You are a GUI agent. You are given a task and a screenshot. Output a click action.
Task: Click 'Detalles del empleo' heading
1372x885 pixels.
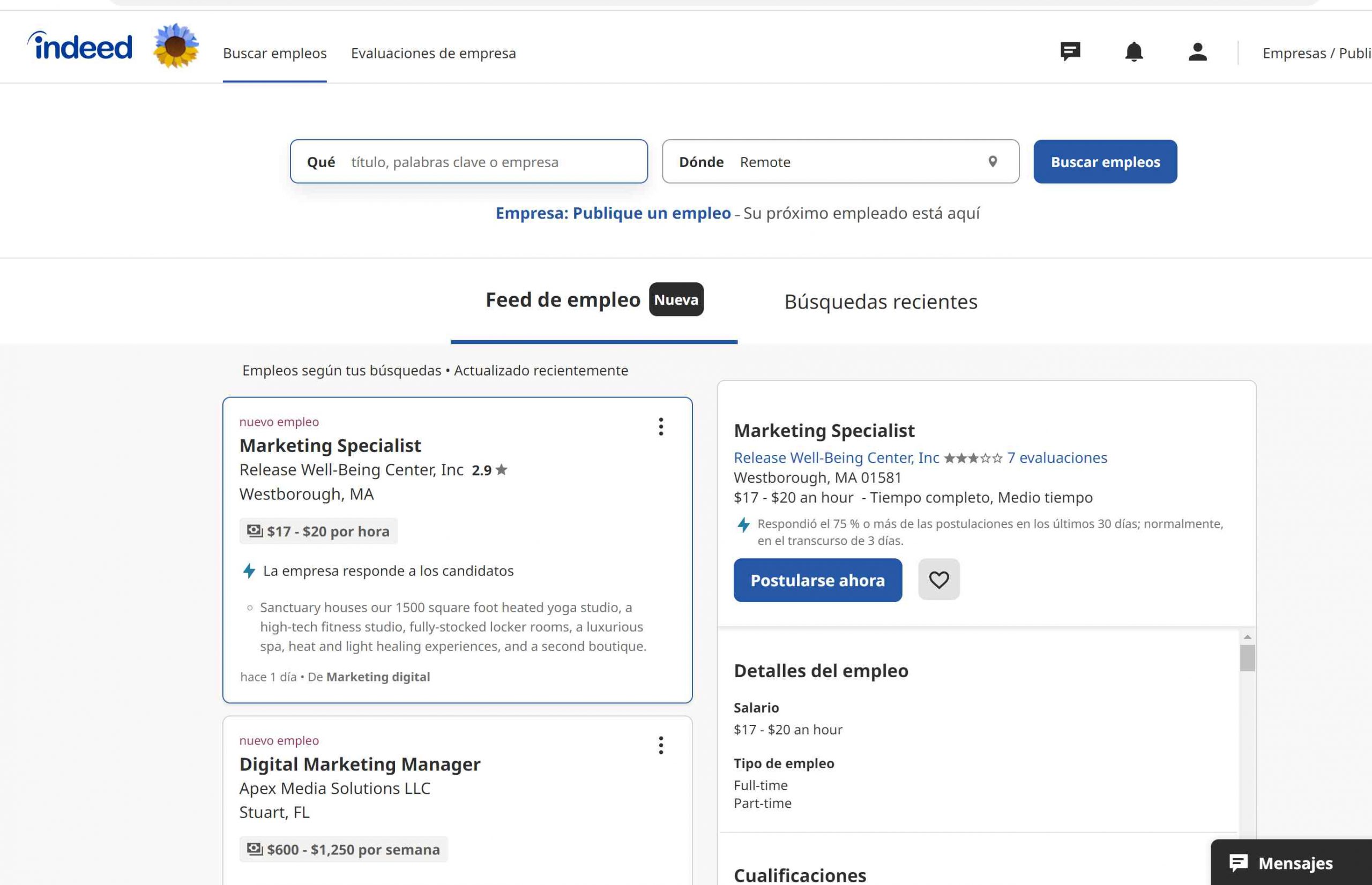click(x=821, y=671)
